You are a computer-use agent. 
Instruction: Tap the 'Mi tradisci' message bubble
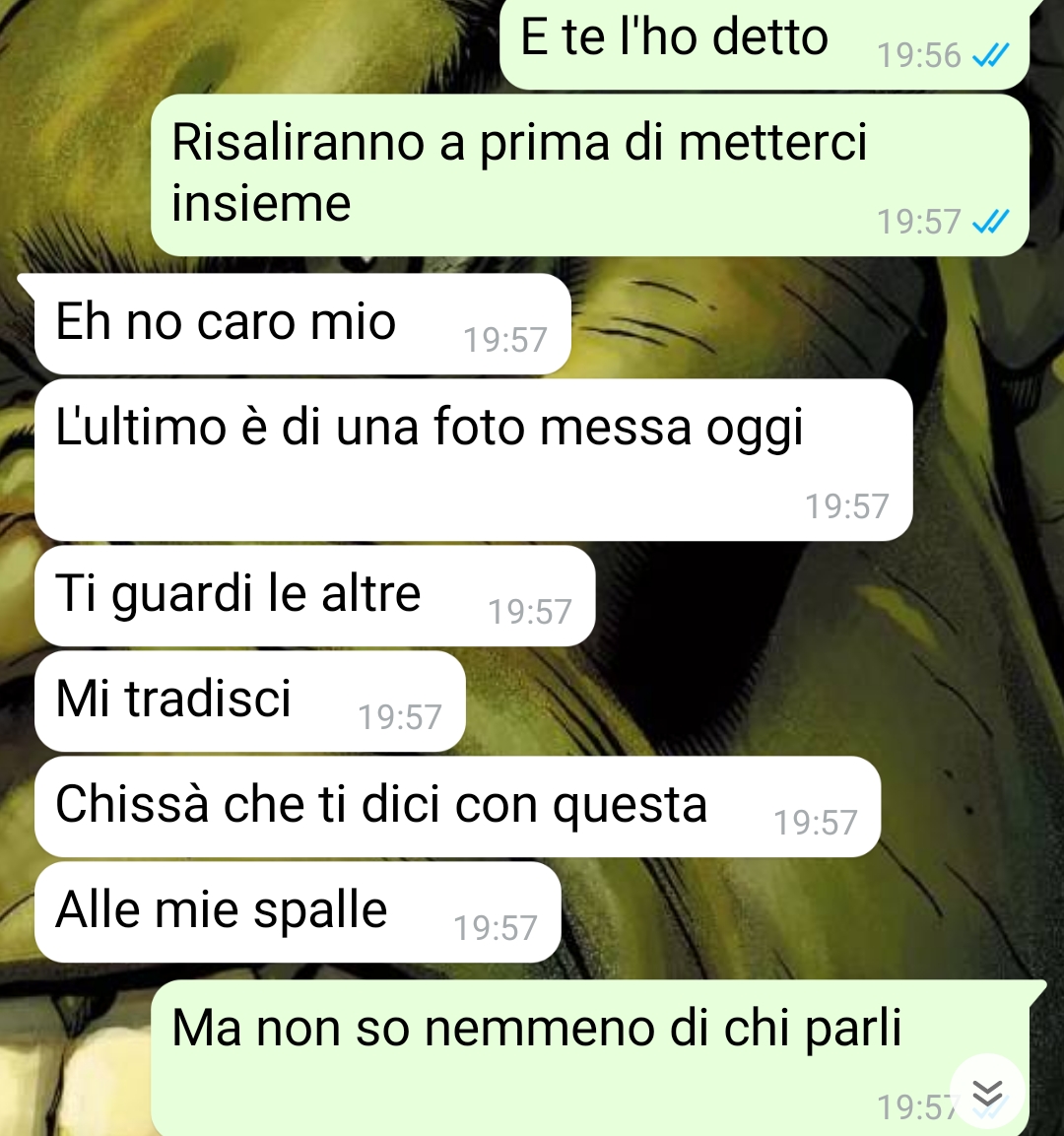pyautogui.click(x=249, y=702)
